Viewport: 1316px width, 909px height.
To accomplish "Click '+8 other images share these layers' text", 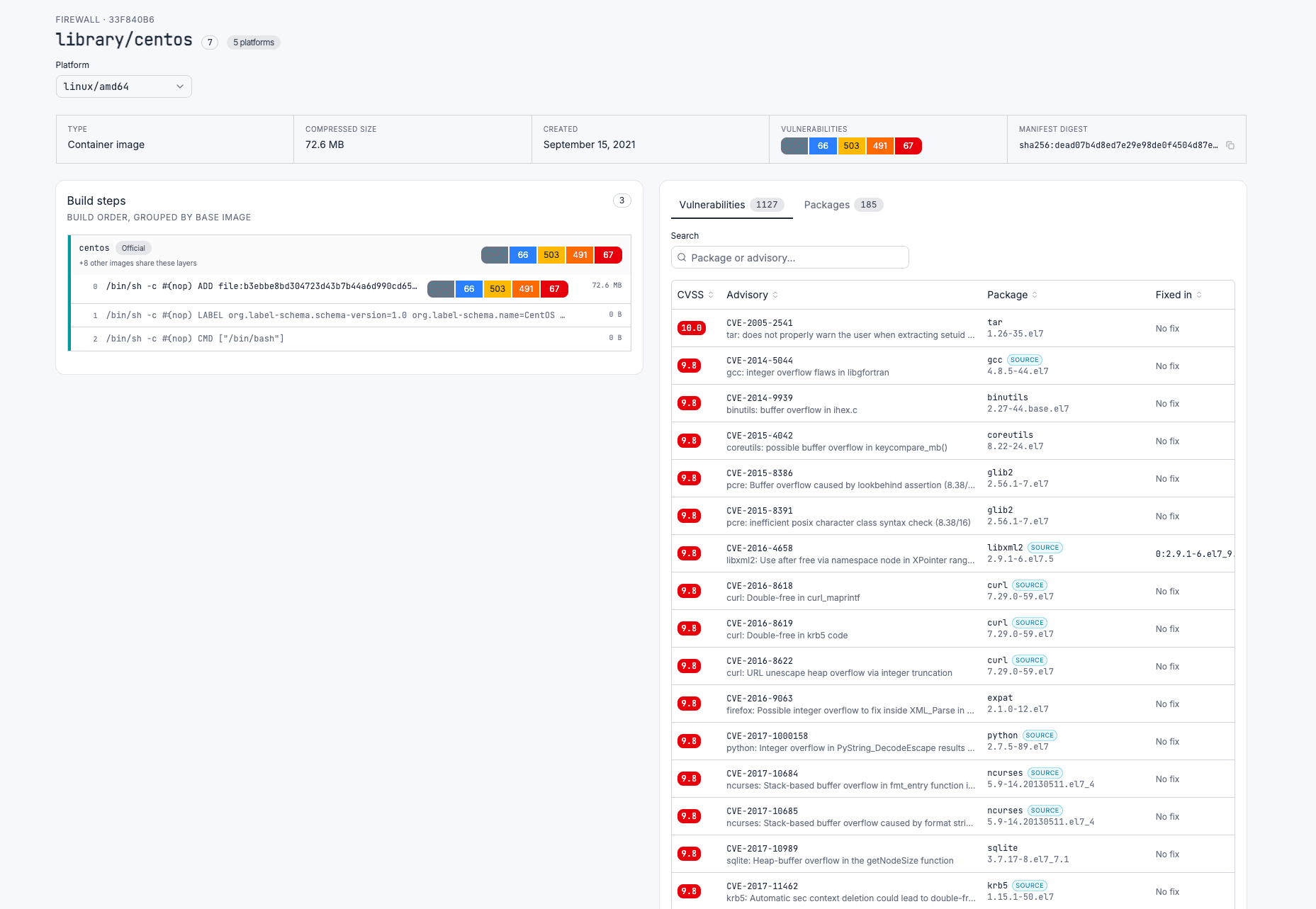I will tap(138, 264).
